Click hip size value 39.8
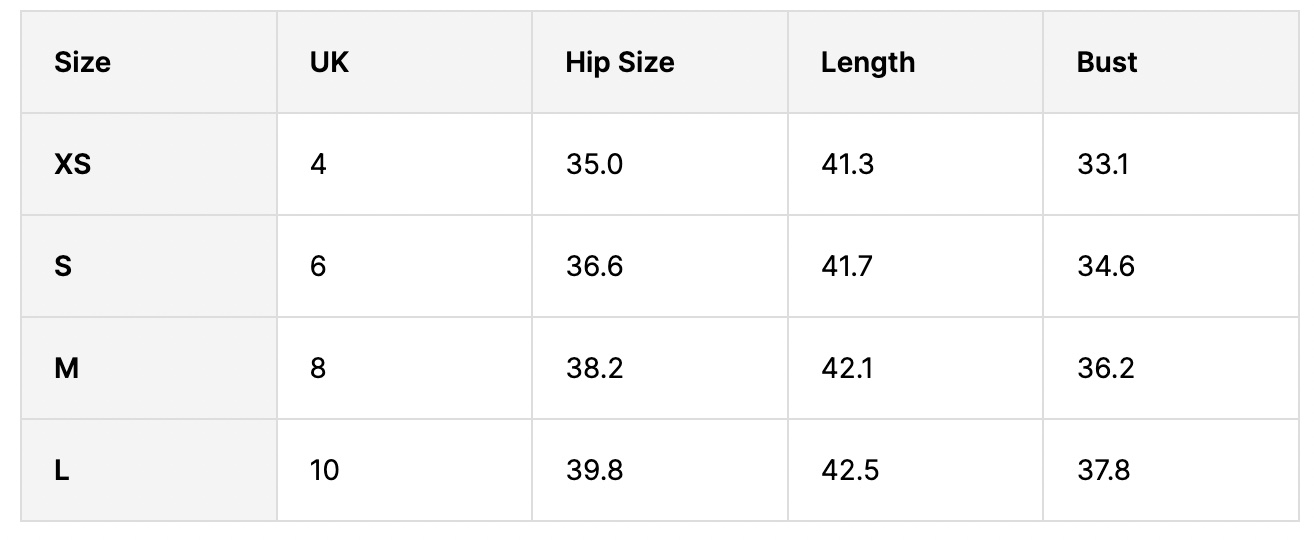1314x540 pixels. coord(594,470)
